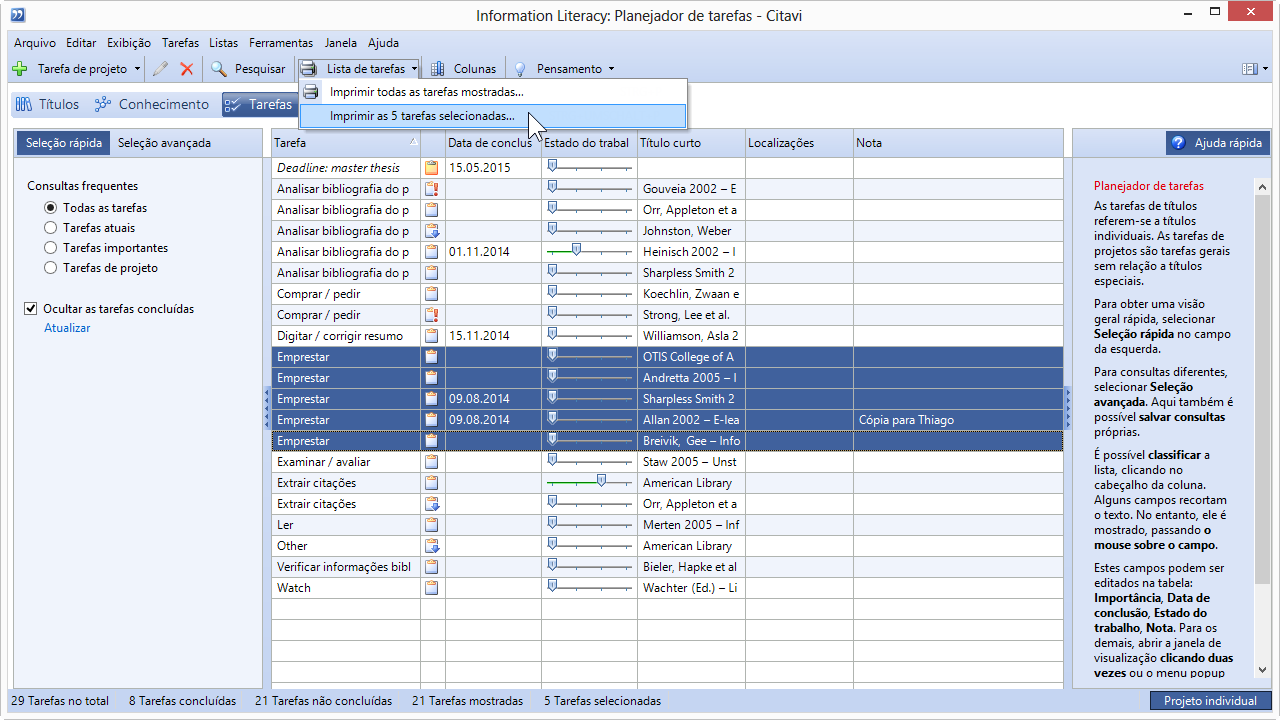Viewport: 1280px width, 720px height.
Task: Click the Conhecimento tab icon
Action: [102, 104]
